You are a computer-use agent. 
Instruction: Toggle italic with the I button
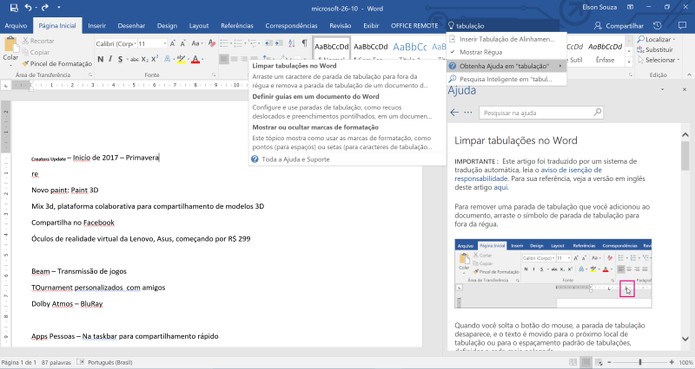click(110, 59)
